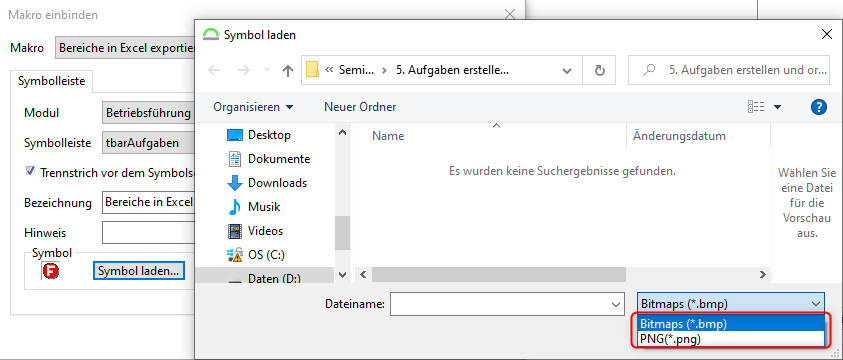
Task: Open the Symbolleiste field tbarAufgaben
Action: (x=148, y=143)
